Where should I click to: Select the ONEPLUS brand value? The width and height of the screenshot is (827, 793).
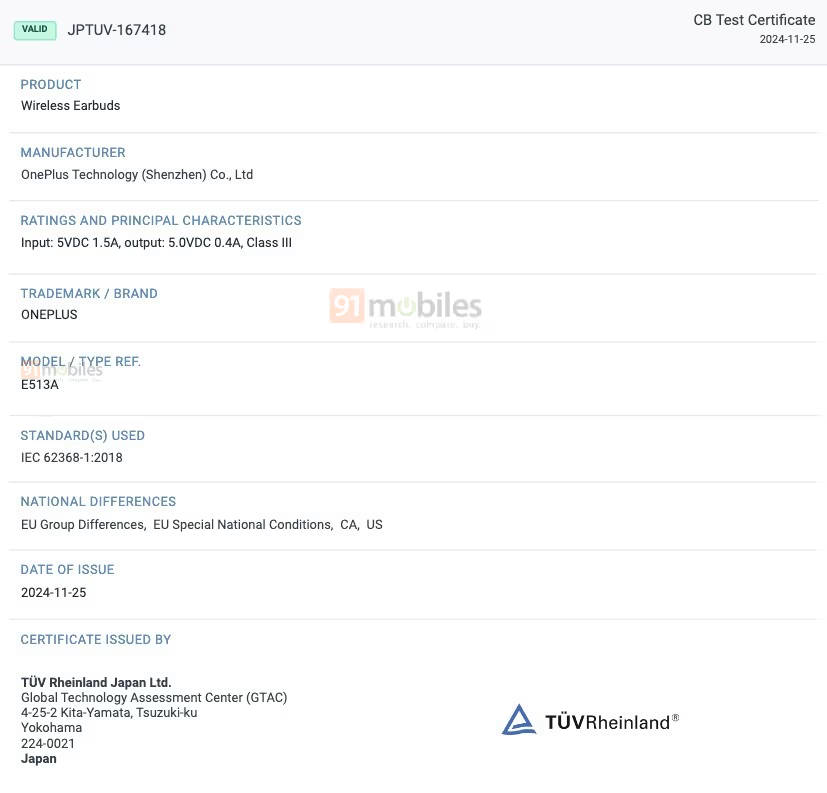click(x=49, y=315)
